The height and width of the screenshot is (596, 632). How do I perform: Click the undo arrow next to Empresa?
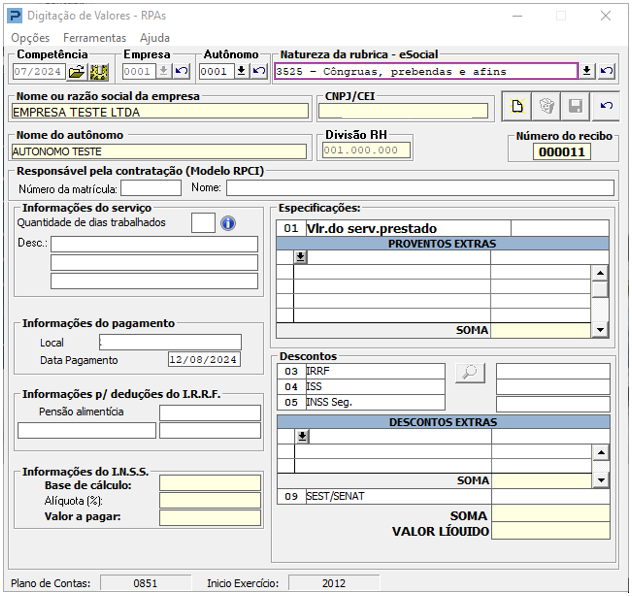pyautogui.click(x=181, y=71)
